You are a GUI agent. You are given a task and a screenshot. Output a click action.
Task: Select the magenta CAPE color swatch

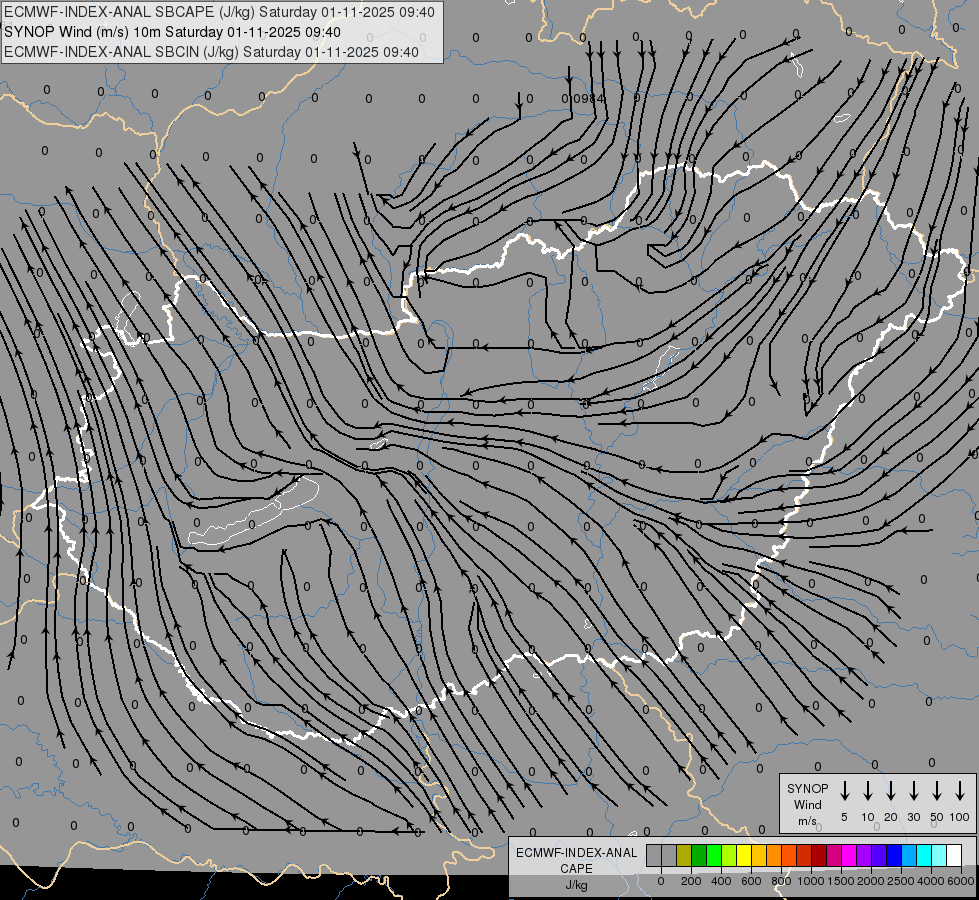(x=849, y=855)
